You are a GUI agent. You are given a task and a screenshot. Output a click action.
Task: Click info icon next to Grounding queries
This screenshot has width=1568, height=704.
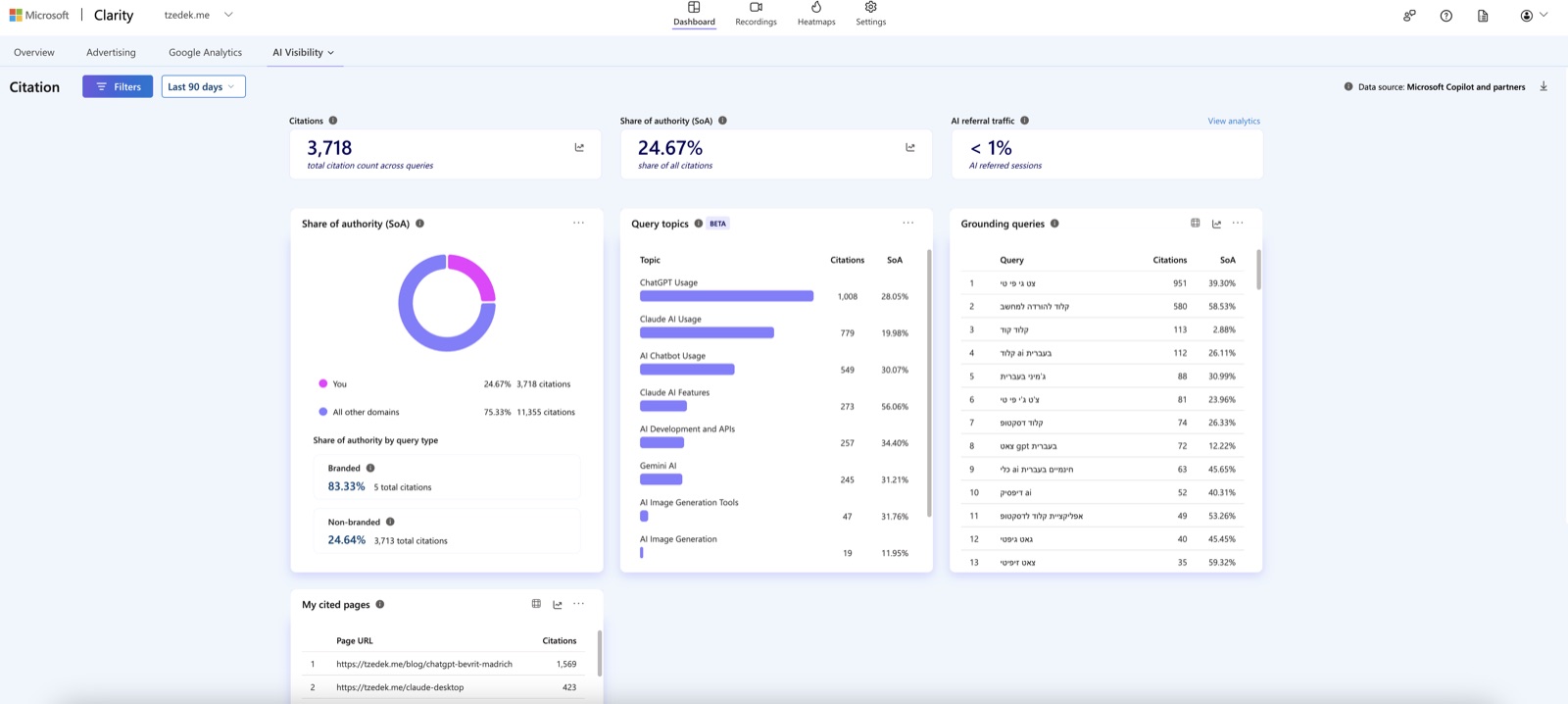(1054, 224)
